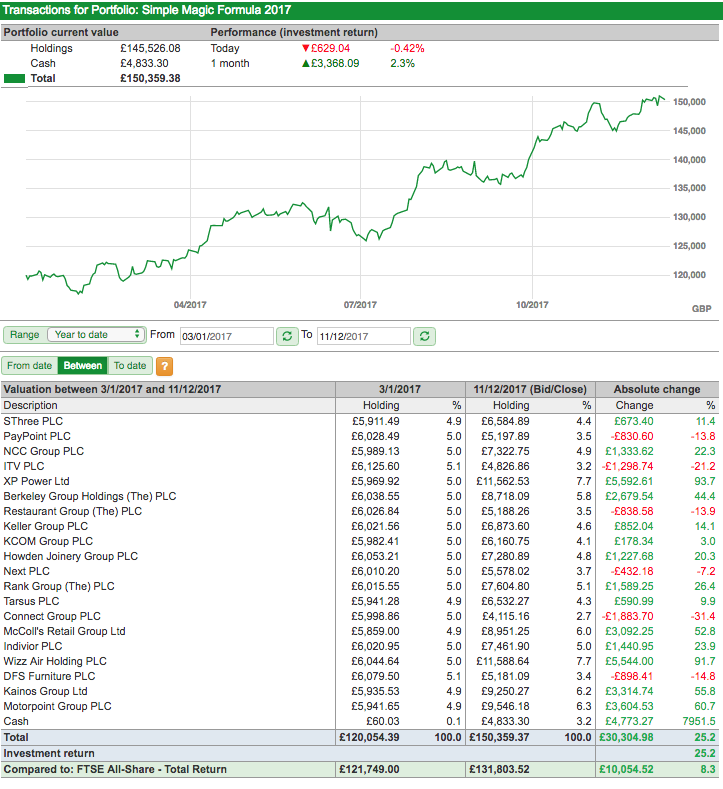Click Connect Group change -£1,883.70
Viewport: 723px width, 789px height.
pyautogui.click(x=627, y=616)
